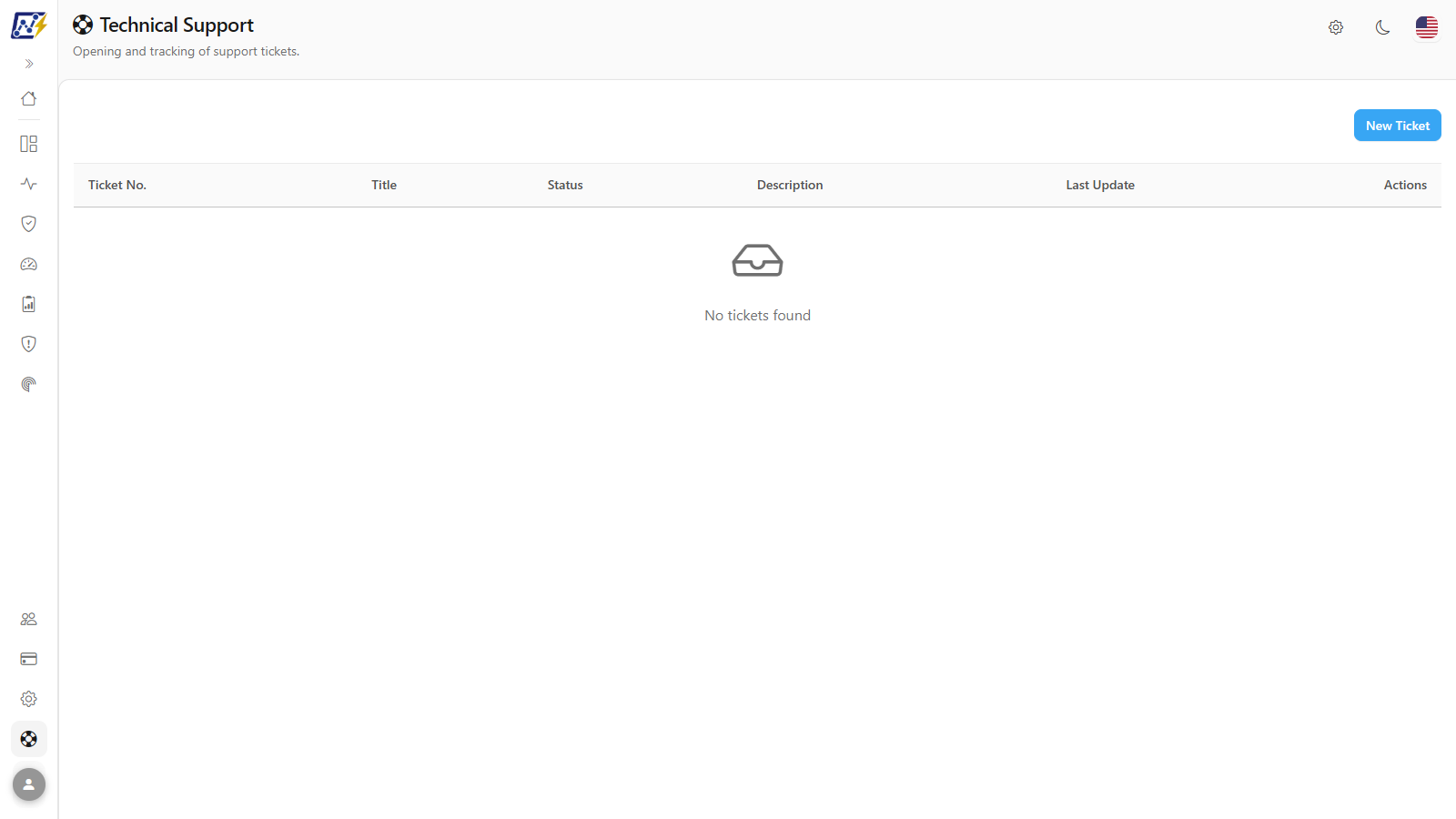
Task: Open the speedometer gauge icon
Action: 29,264
